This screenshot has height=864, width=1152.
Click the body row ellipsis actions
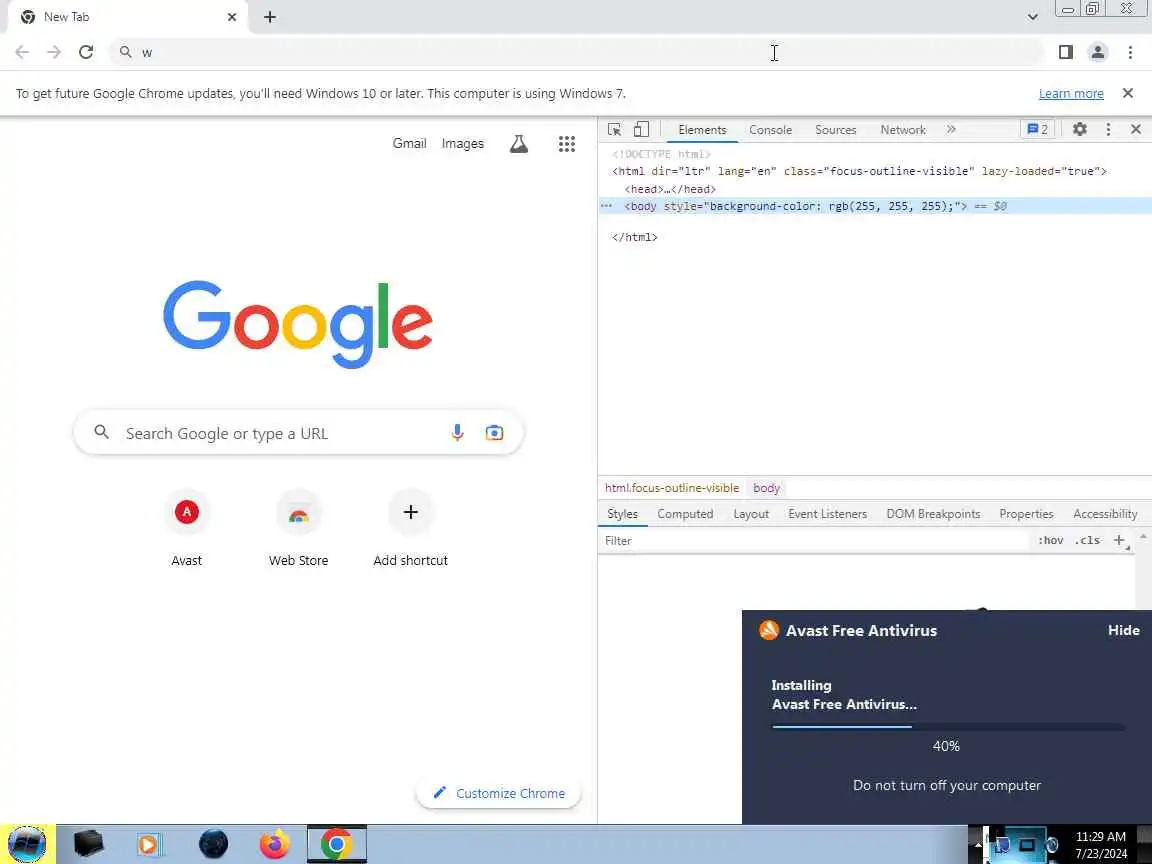point(606,206)
